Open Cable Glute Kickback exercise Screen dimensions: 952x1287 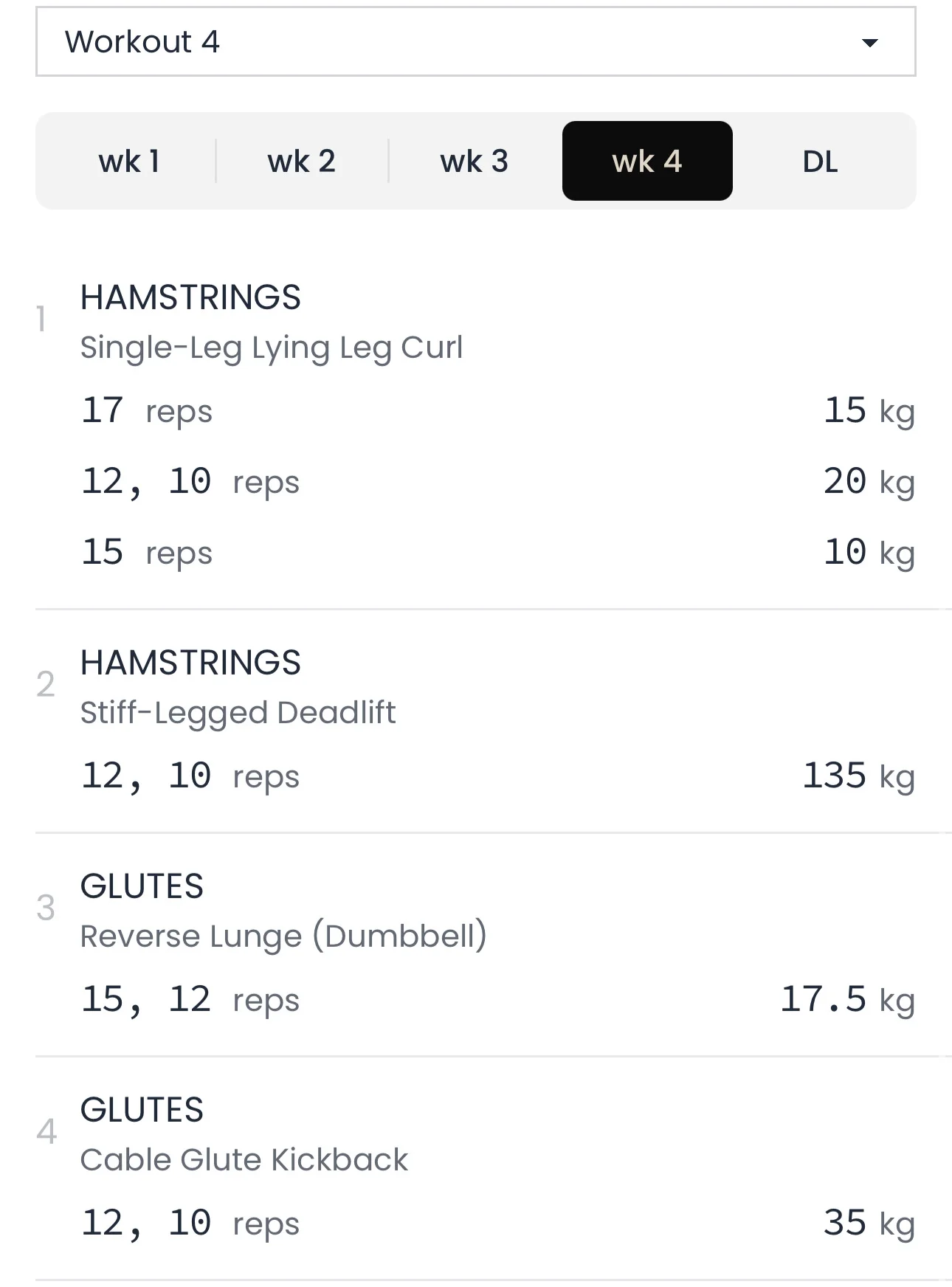[244, 1160]
